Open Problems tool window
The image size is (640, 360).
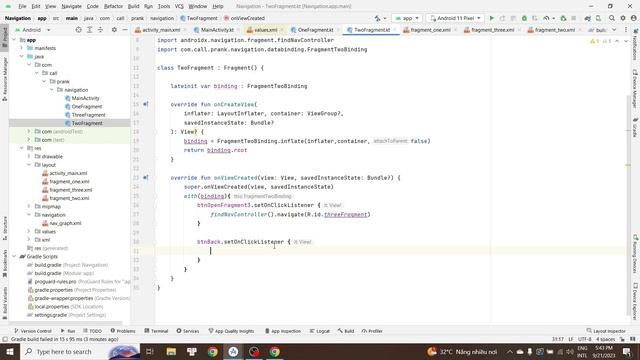coord(123,331)
